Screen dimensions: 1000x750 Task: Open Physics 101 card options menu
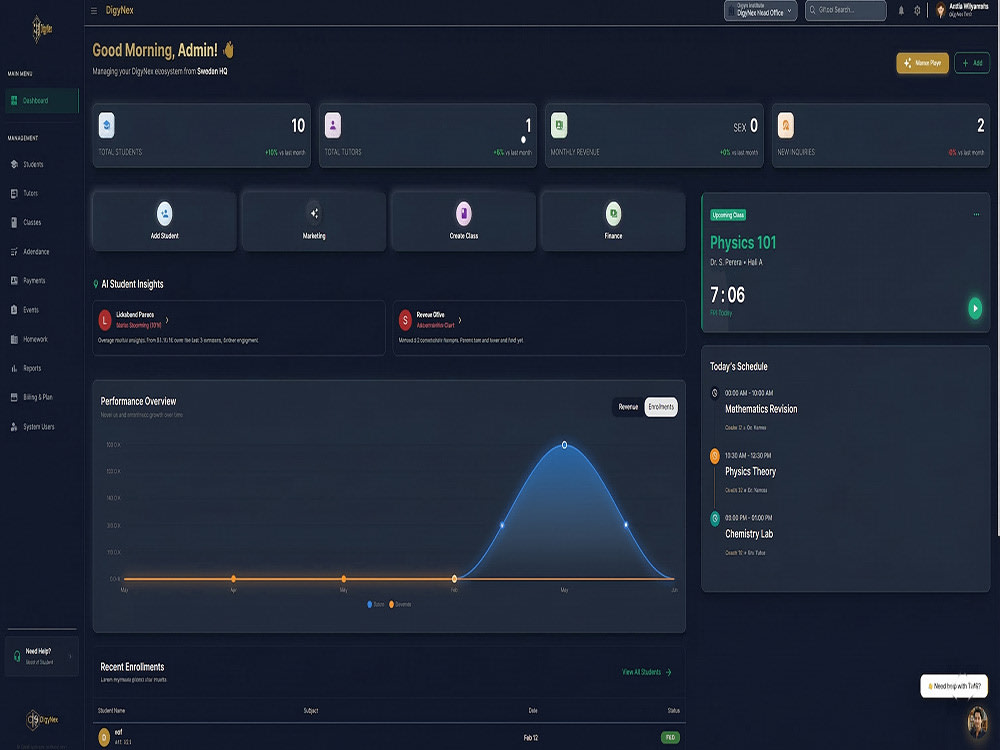coord(976,215)
